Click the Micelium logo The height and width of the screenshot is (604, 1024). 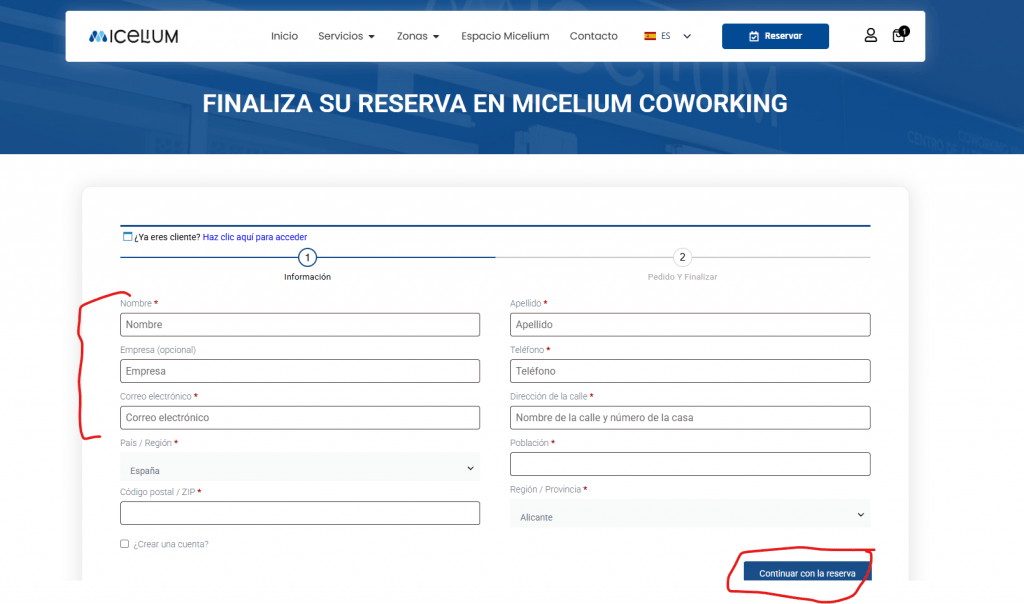(x=133, y=36)
